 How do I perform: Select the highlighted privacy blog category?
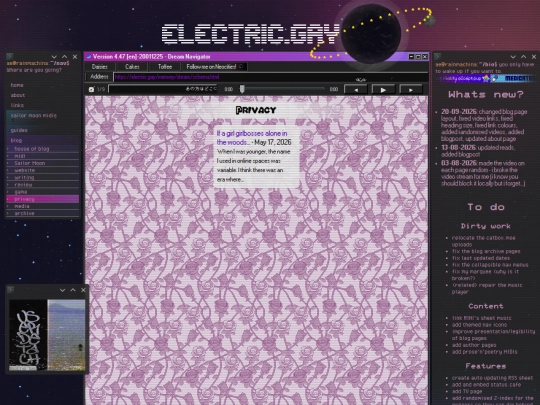(42, 199)
